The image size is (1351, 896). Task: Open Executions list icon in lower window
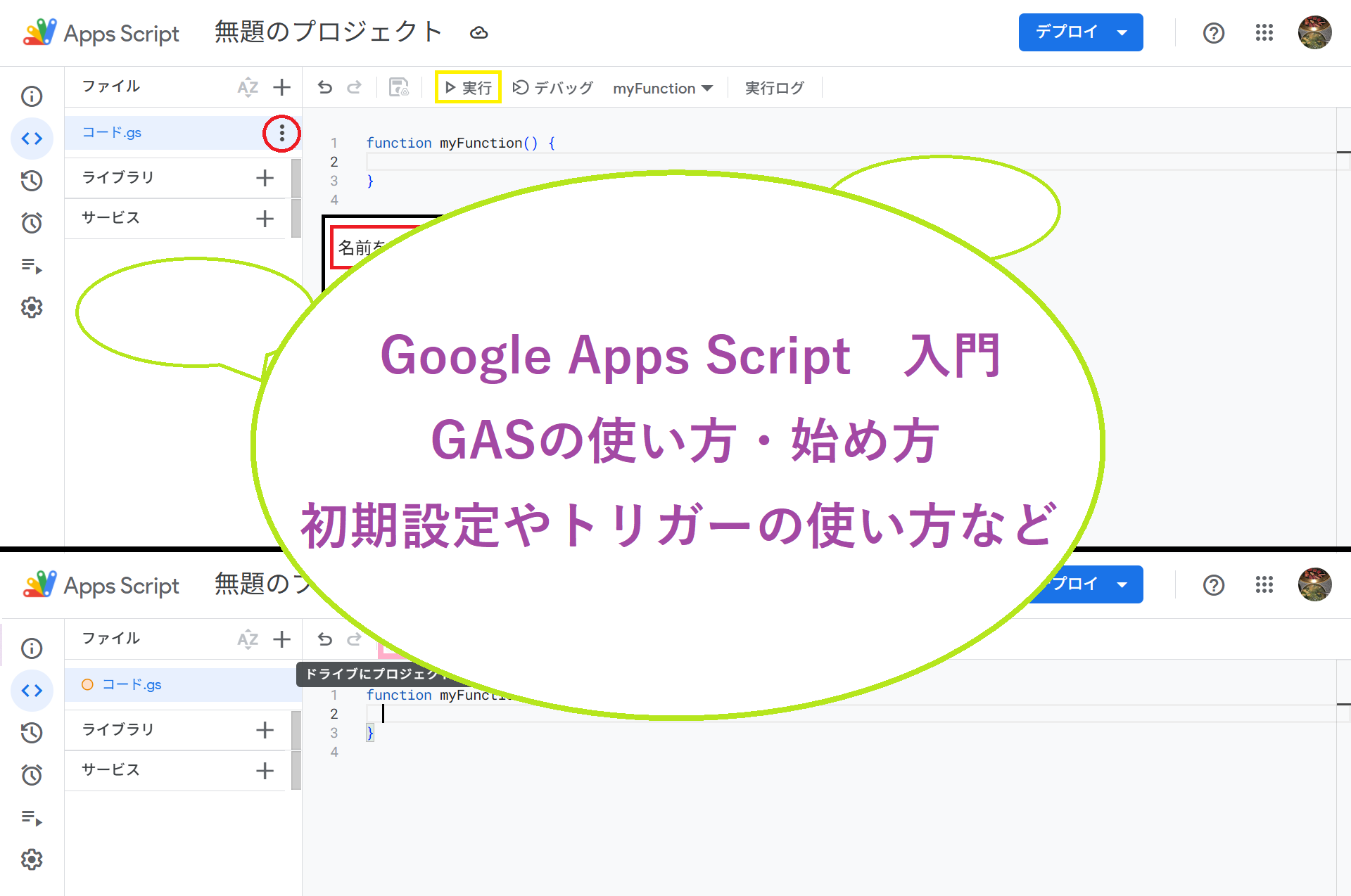point(32,818)
